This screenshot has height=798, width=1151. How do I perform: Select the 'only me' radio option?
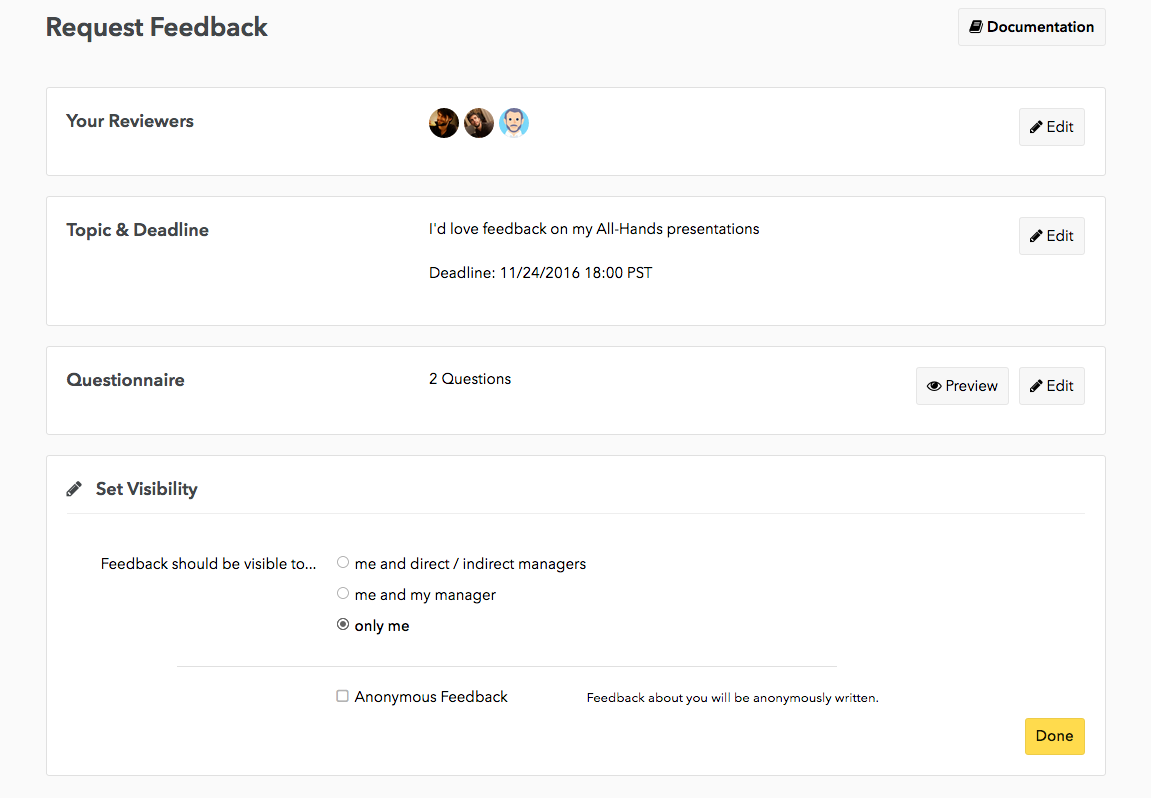tap(343, 625)
